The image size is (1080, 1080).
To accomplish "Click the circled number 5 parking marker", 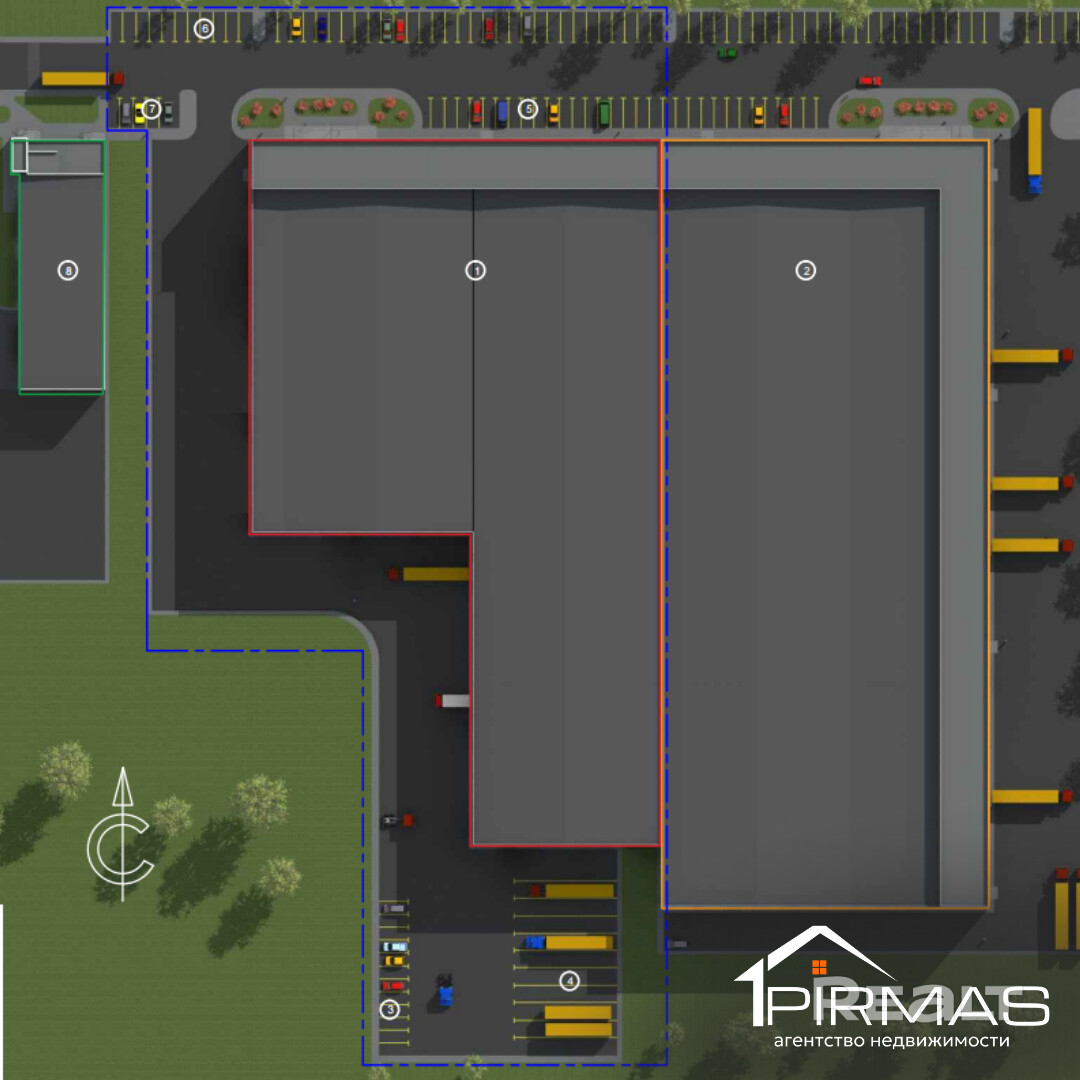I will coord(528,109).
